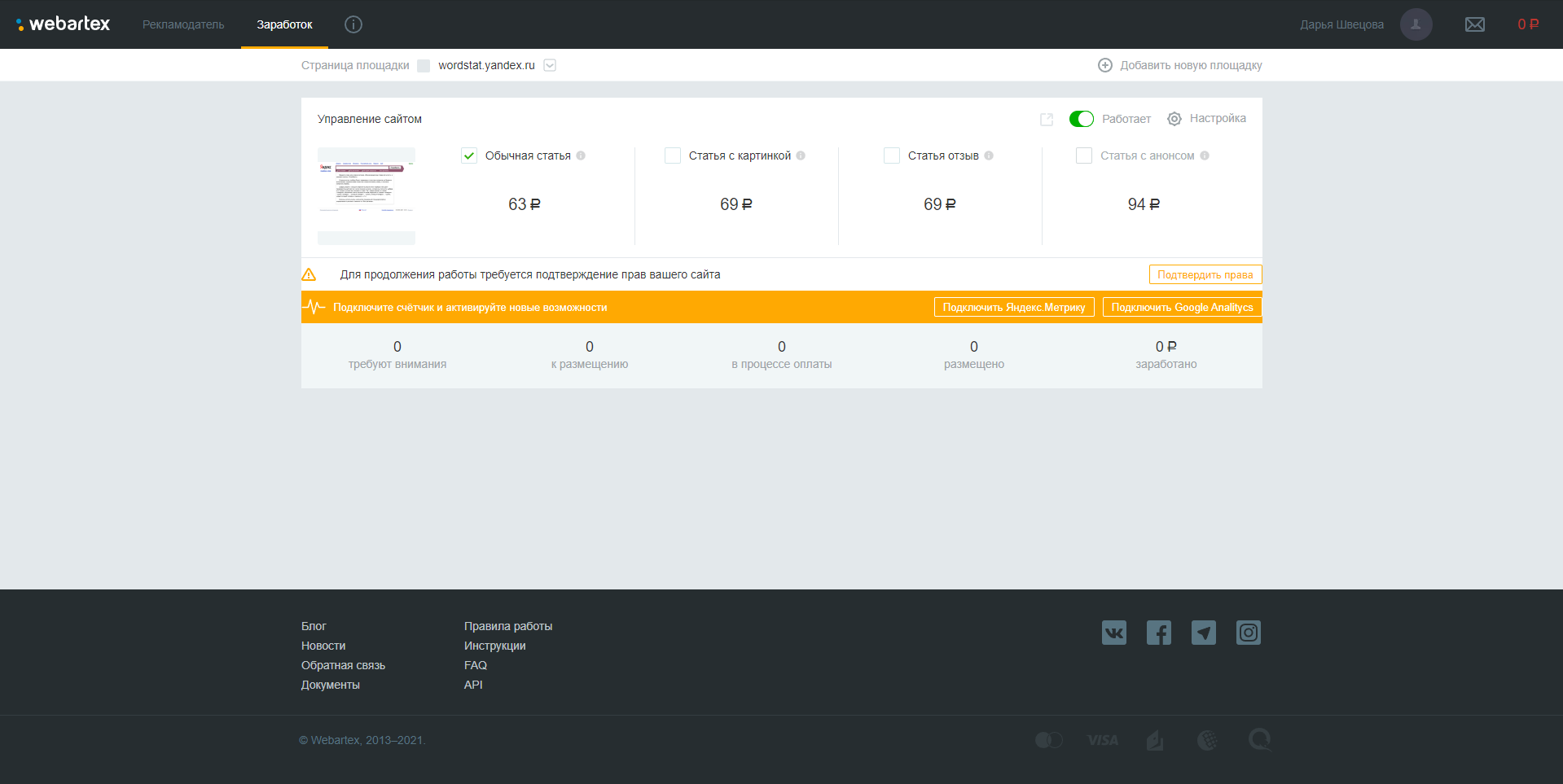Click Добавить новую площадку link
Viewport: 1563px width, 784px height.
pyautogui.click(x=1191, y=65)
